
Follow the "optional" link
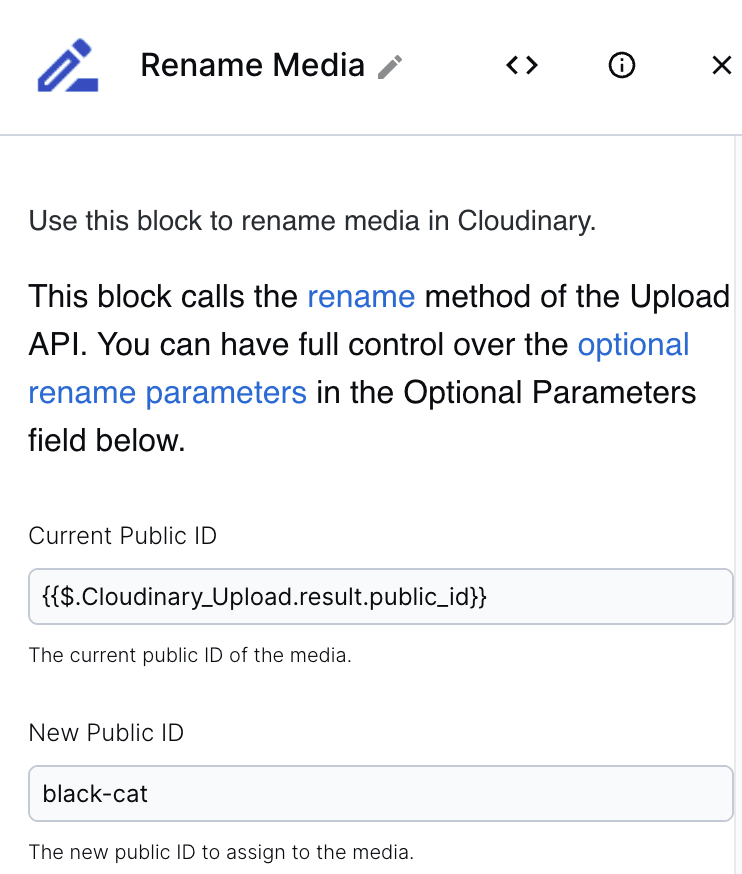(x=633, y=344)
